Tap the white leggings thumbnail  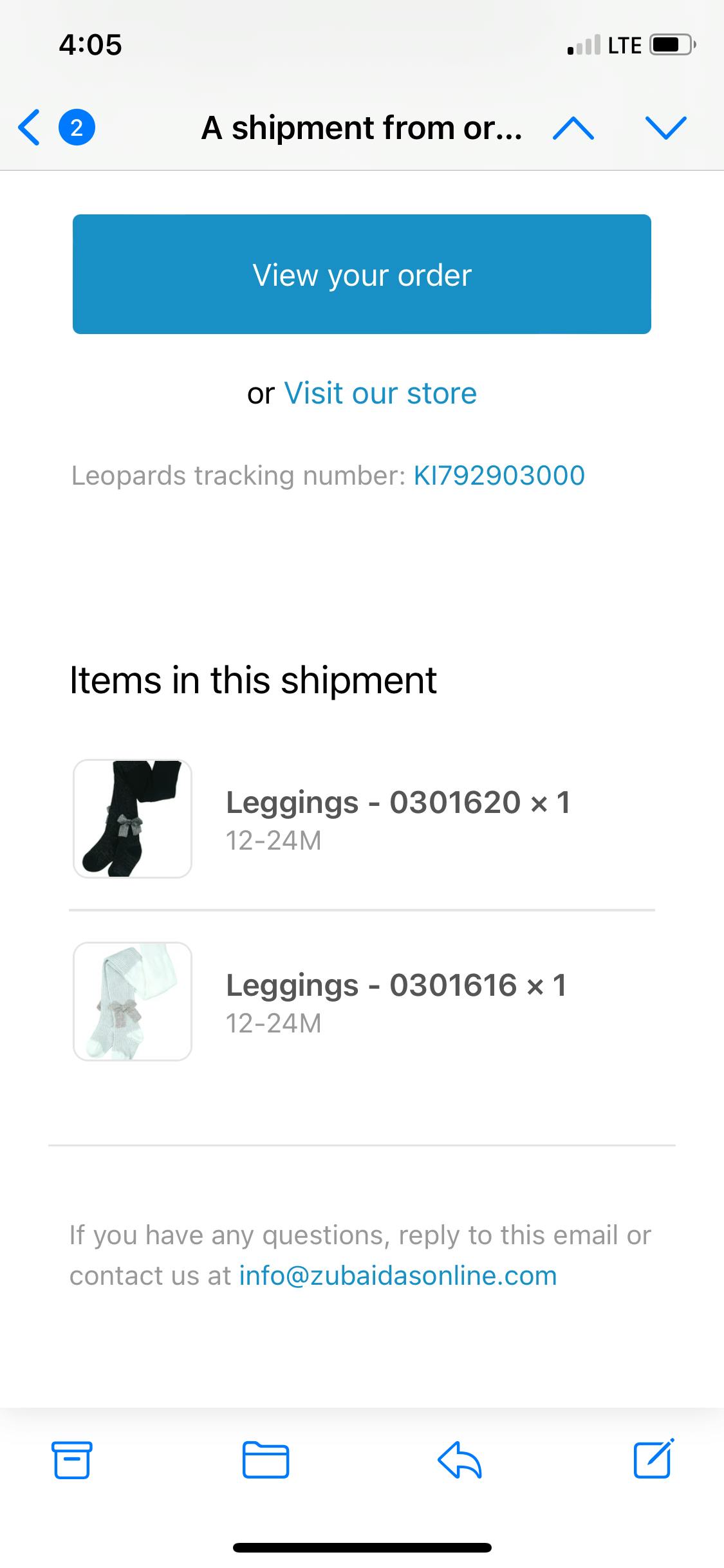pos(133,1002)
